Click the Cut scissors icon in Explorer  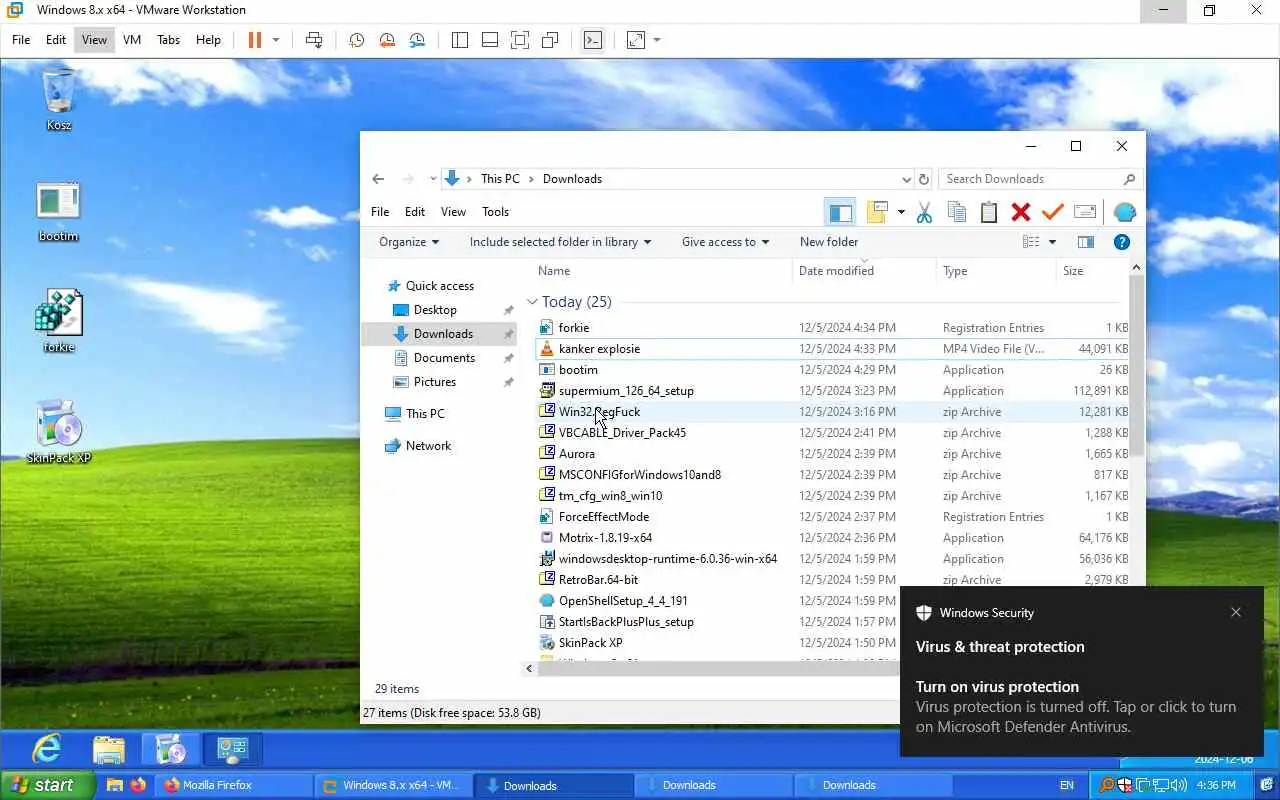tap(924, 212)
